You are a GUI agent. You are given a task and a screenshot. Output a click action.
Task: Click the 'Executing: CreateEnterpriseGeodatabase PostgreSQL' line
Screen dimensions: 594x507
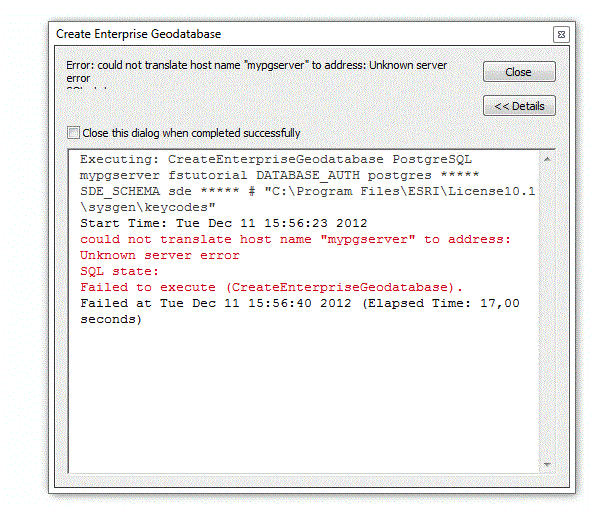276,159
